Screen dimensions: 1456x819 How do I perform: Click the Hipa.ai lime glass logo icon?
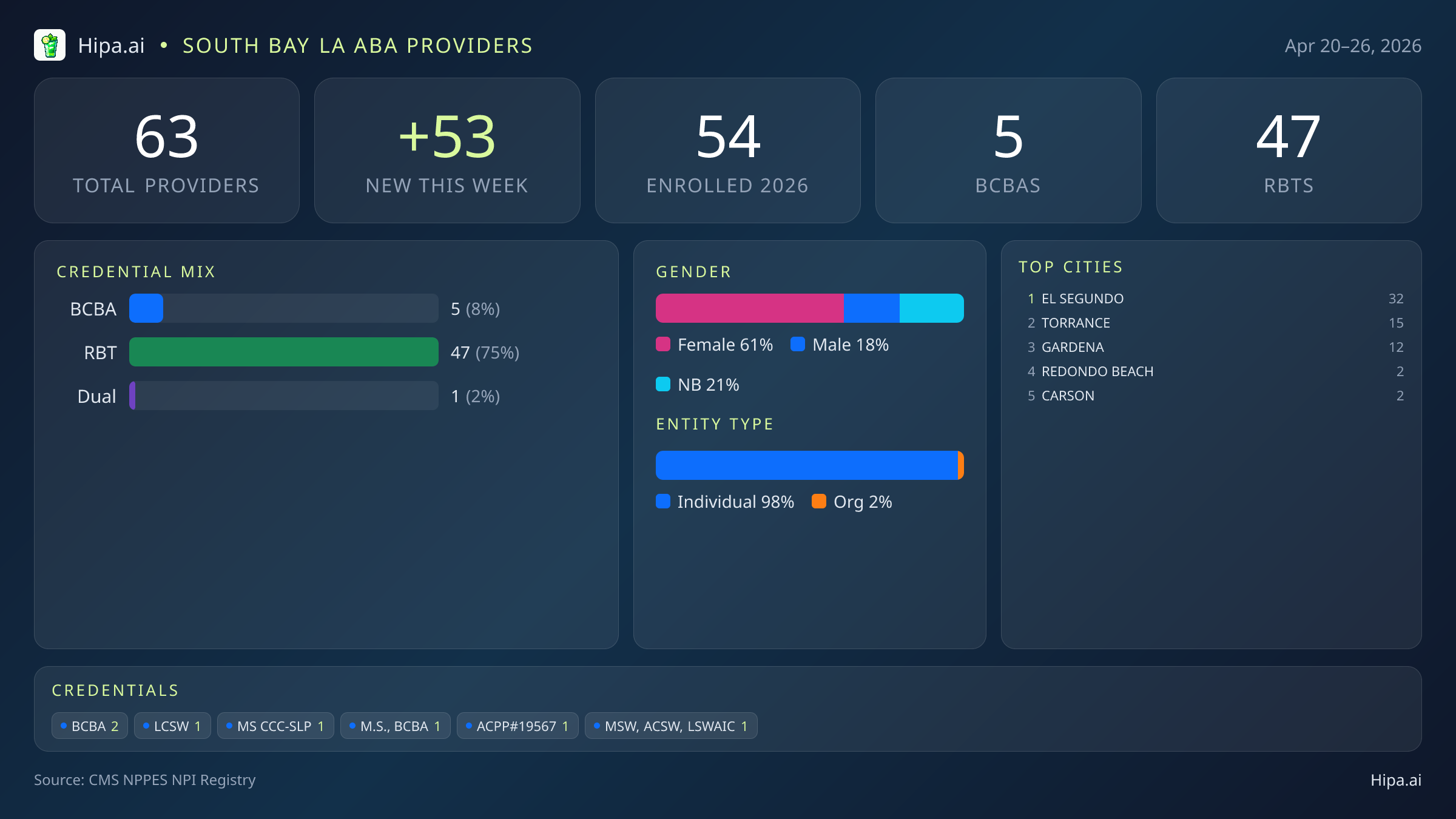pos(50,45)
